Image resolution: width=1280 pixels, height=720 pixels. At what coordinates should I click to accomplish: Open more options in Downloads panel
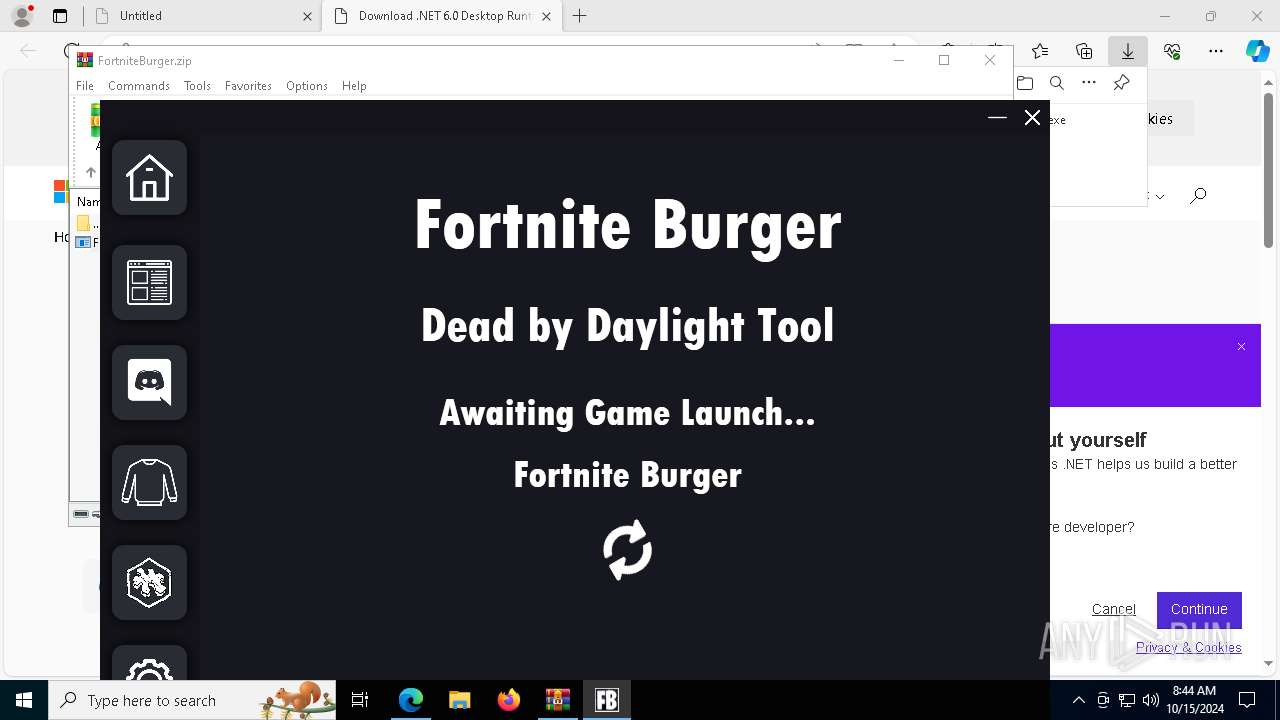click(1089, 83)
